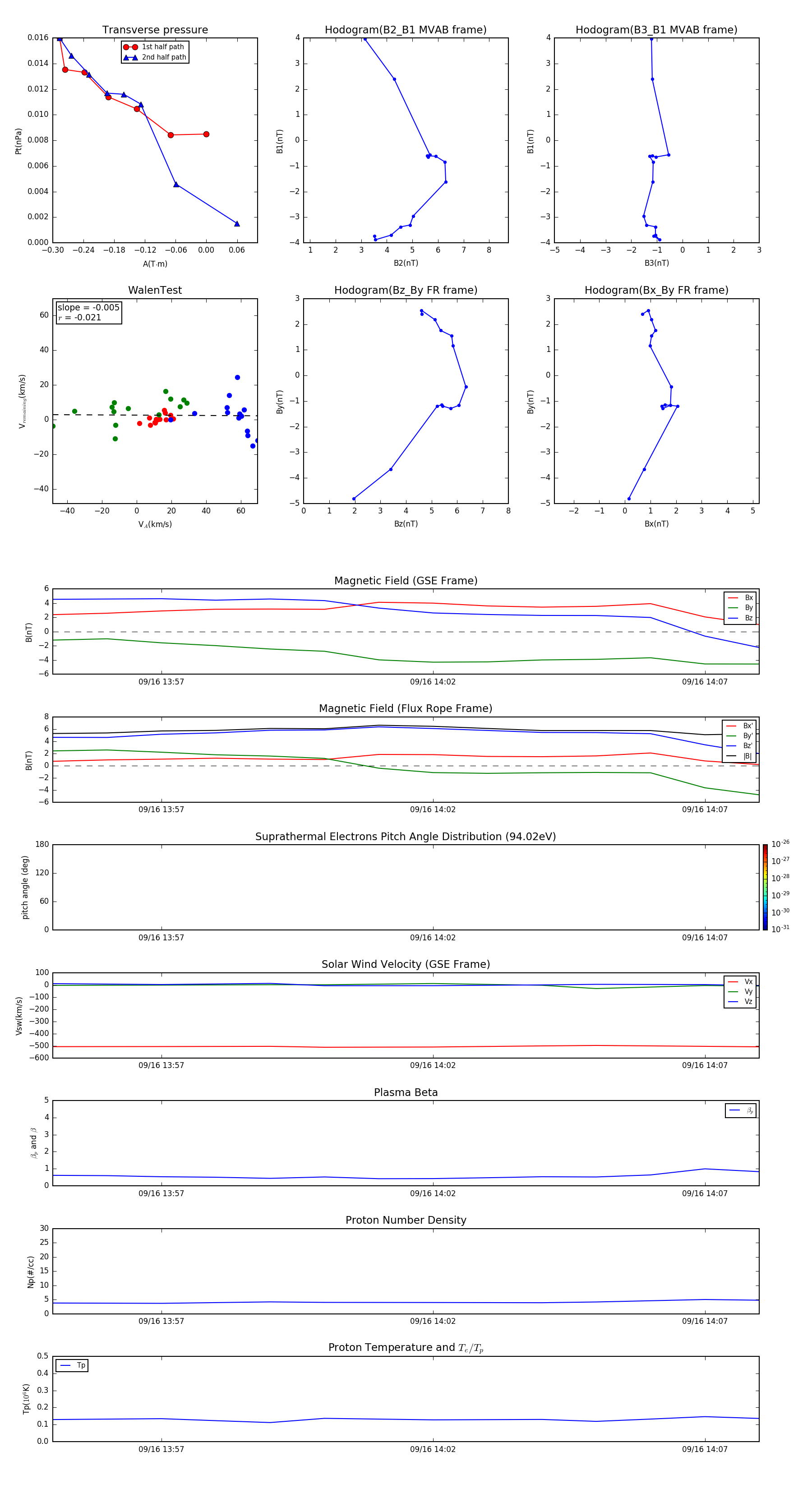Select the Bx' entry in Flux Rope legend
Image resolution: width=812 pixels, height=1489 pixels.
740,726
